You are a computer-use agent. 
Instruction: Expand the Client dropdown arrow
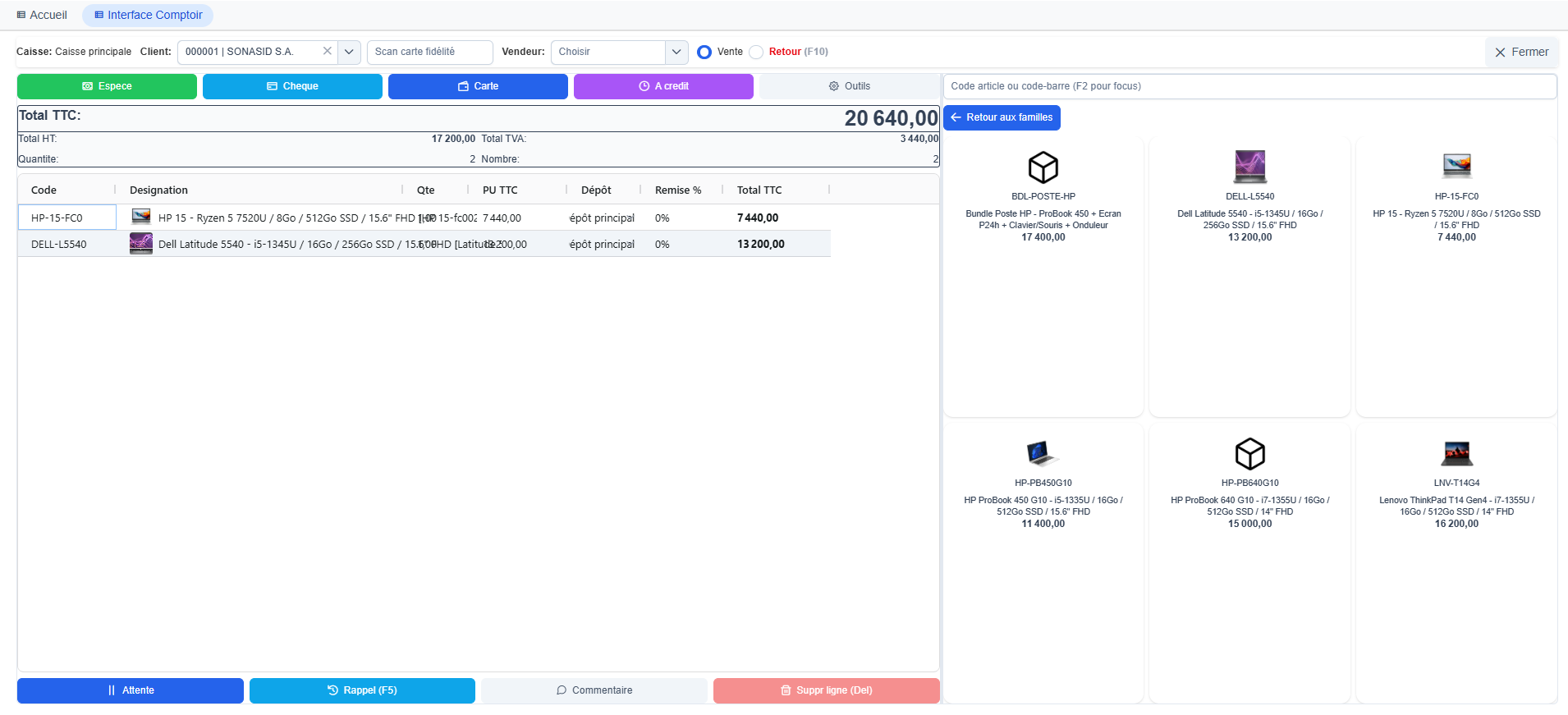(349, 52)
